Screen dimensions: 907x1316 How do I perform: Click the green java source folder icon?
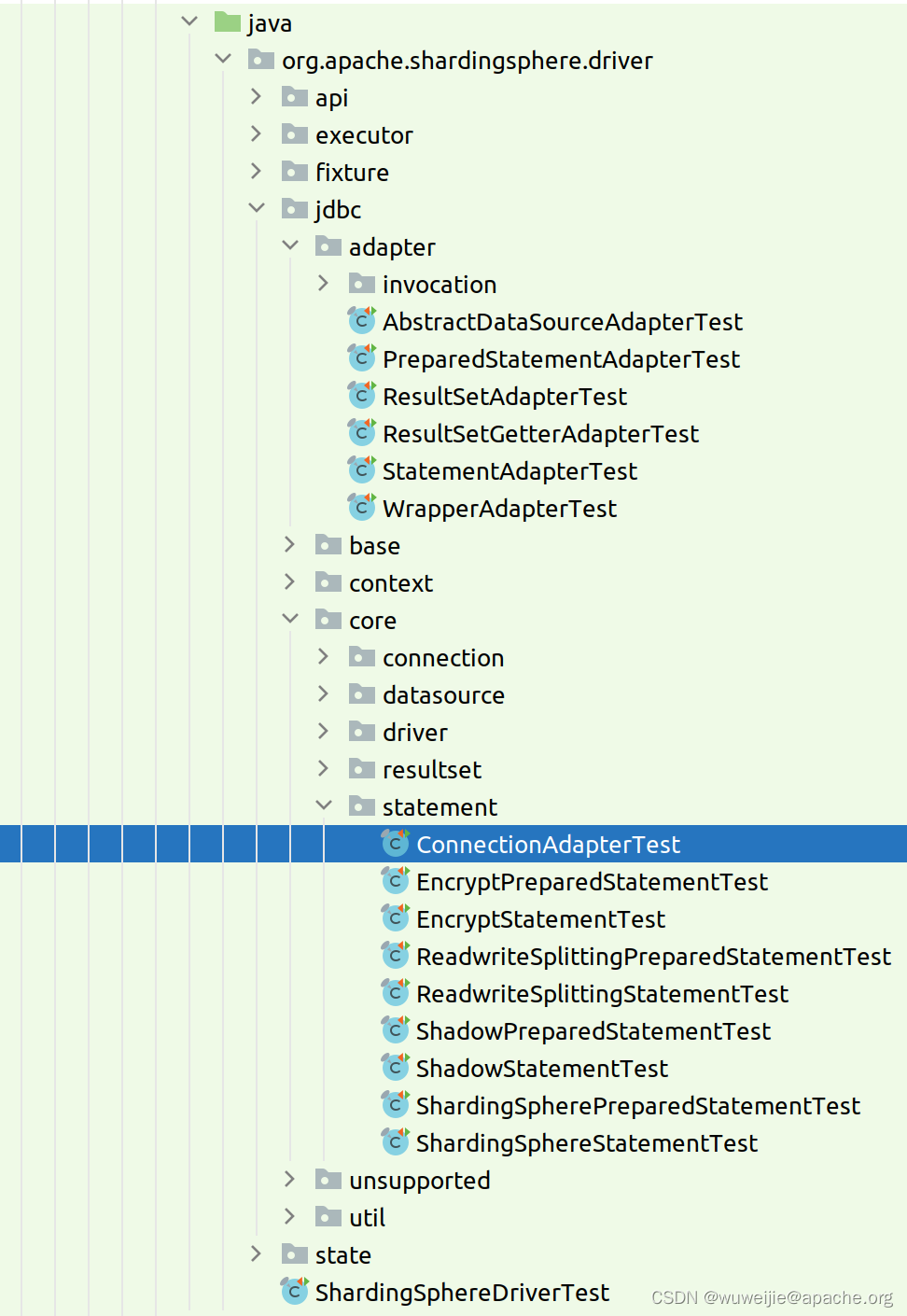pos(228,21)
